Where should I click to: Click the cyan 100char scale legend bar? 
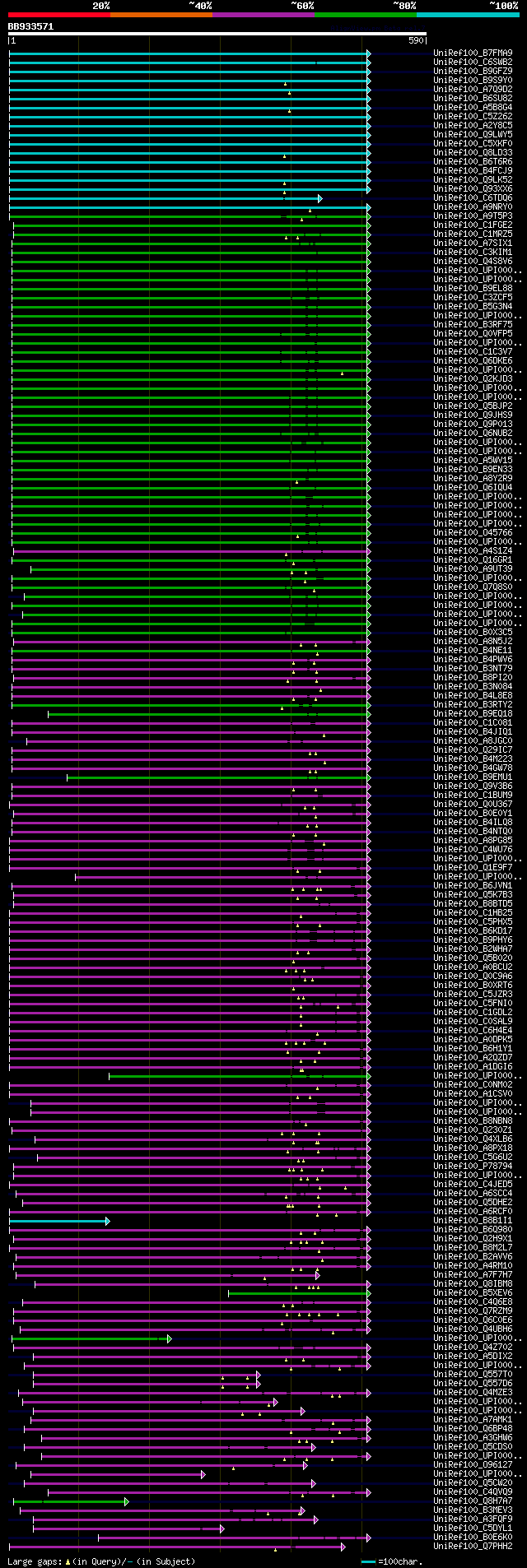[x=368, y=1561]
